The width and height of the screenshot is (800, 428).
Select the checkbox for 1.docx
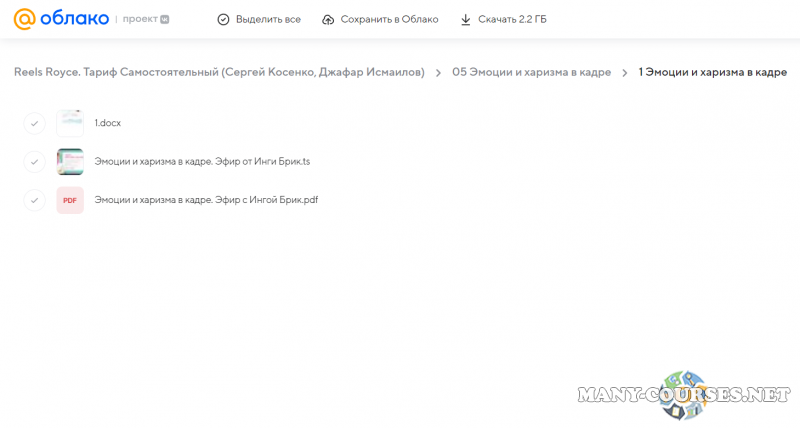click(34, 123)
